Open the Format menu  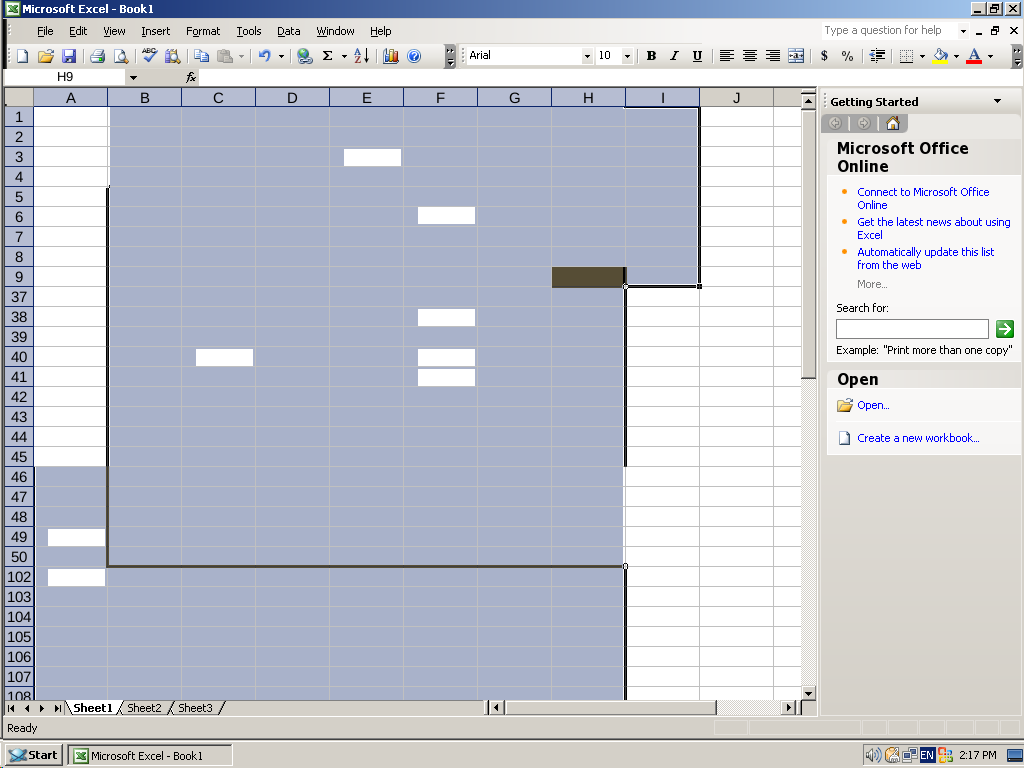coord(203,31)
